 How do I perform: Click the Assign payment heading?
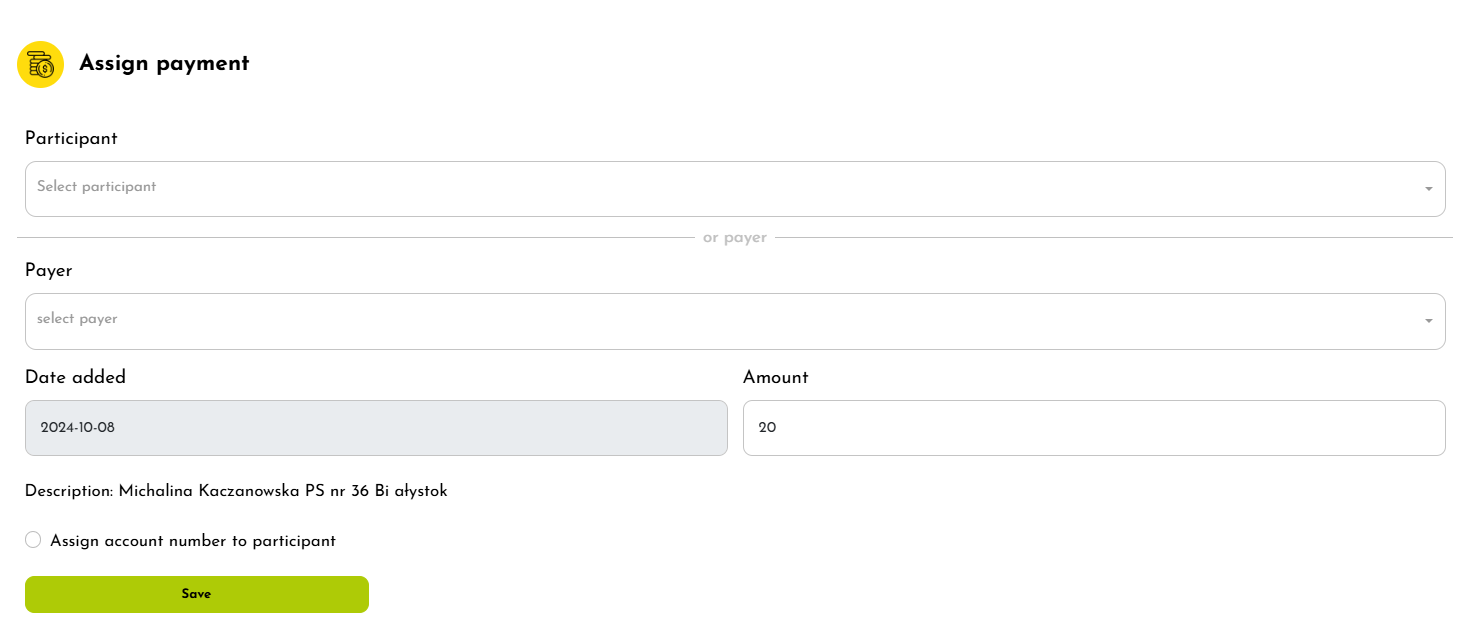[164, 63]
